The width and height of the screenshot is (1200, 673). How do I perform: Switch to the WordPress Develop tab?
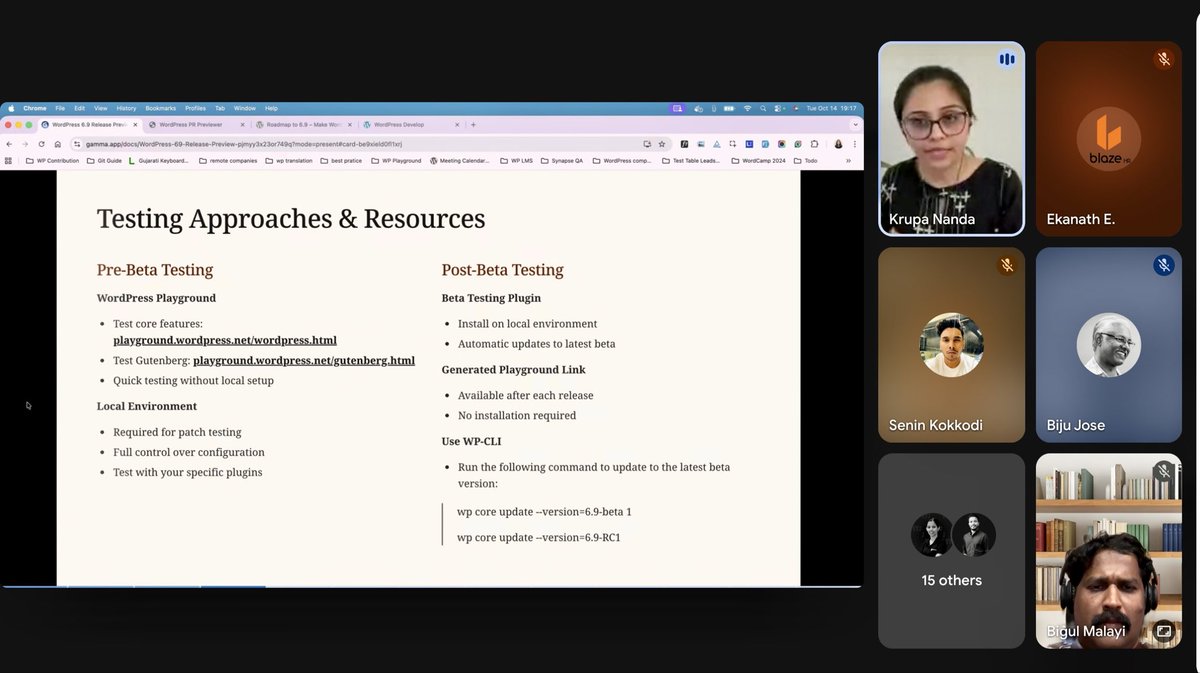[x=410, y=125]
